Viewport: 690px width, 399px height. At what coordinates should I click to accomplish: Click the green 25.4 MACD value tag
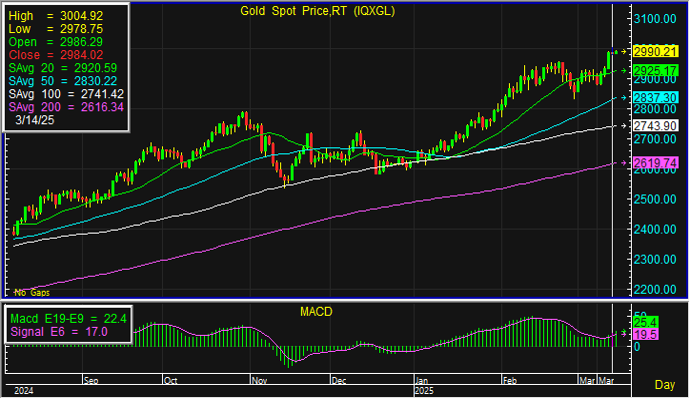(646, 322)
